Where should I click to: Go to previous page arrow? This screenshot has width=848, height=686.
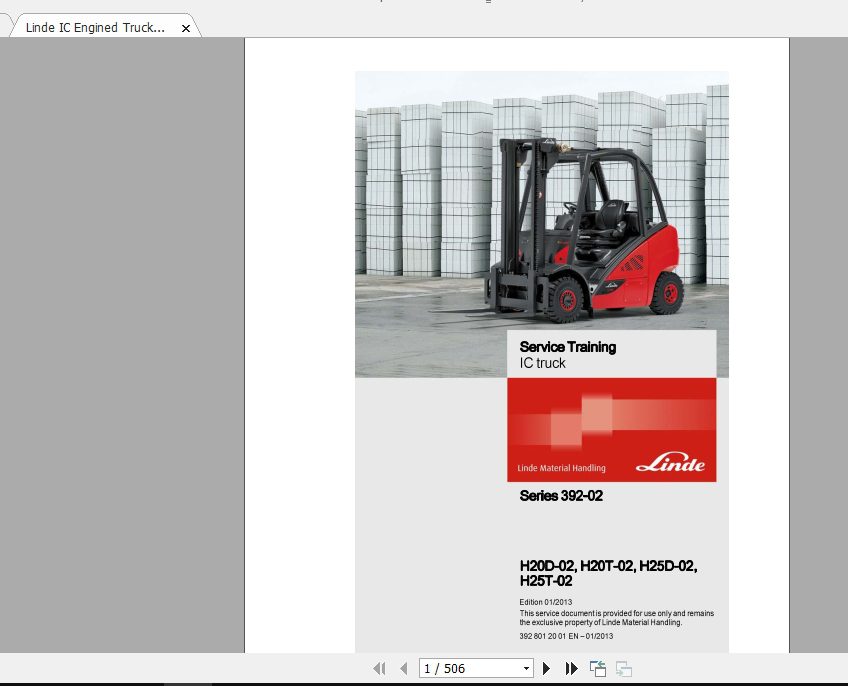coord(403,669)
